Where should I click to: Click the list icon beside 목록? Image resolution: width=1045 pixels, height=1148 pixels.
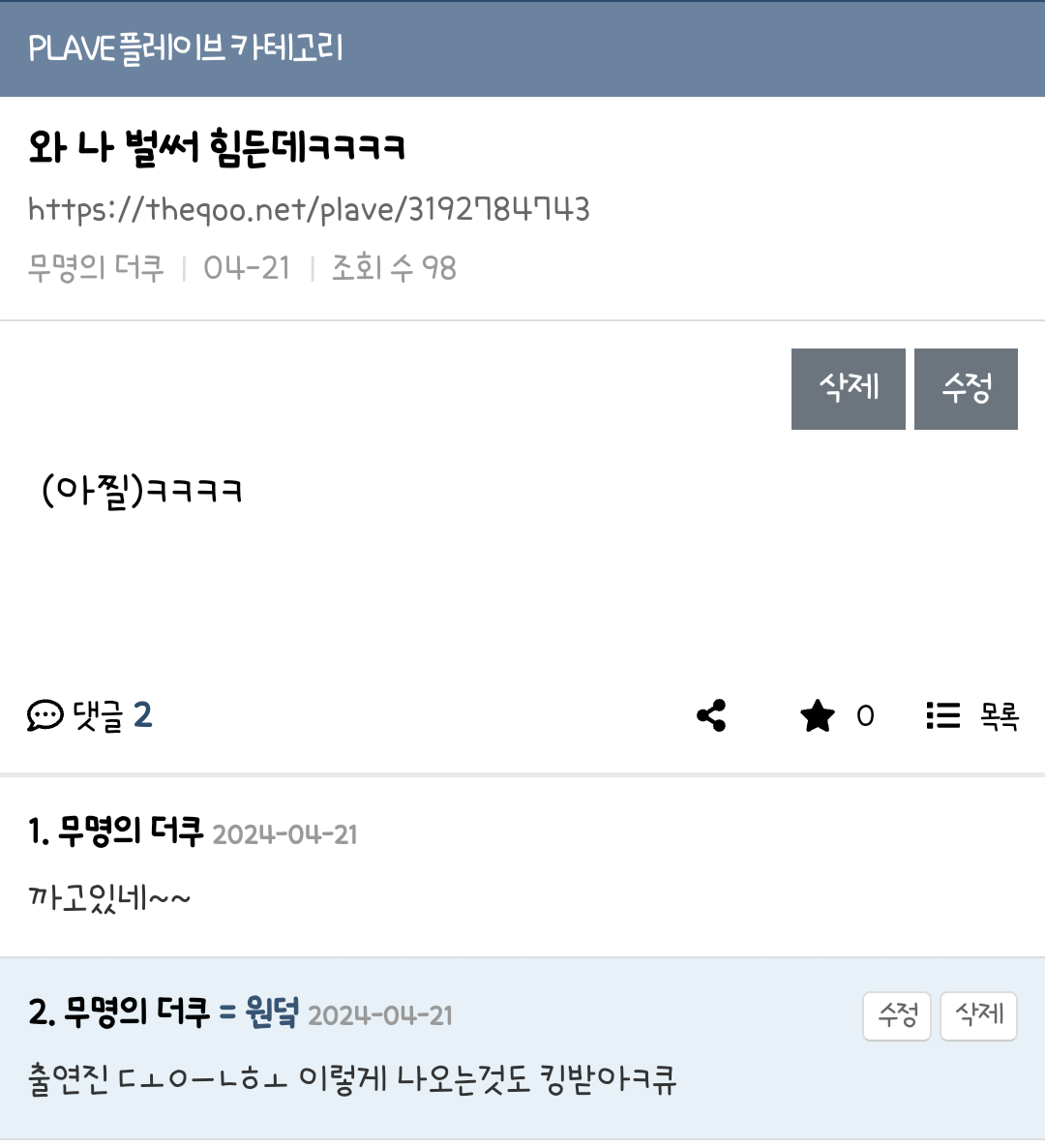[x=943, y=715]
